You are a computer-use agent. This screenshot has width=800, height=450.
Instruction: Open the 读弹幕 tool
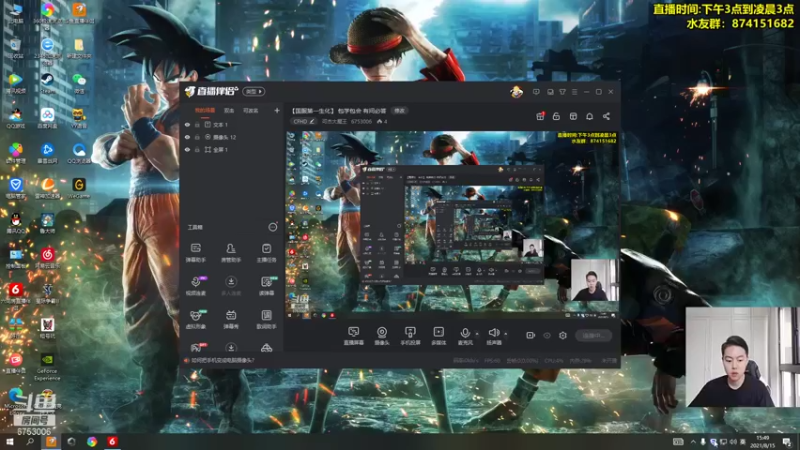coord(266,286)
